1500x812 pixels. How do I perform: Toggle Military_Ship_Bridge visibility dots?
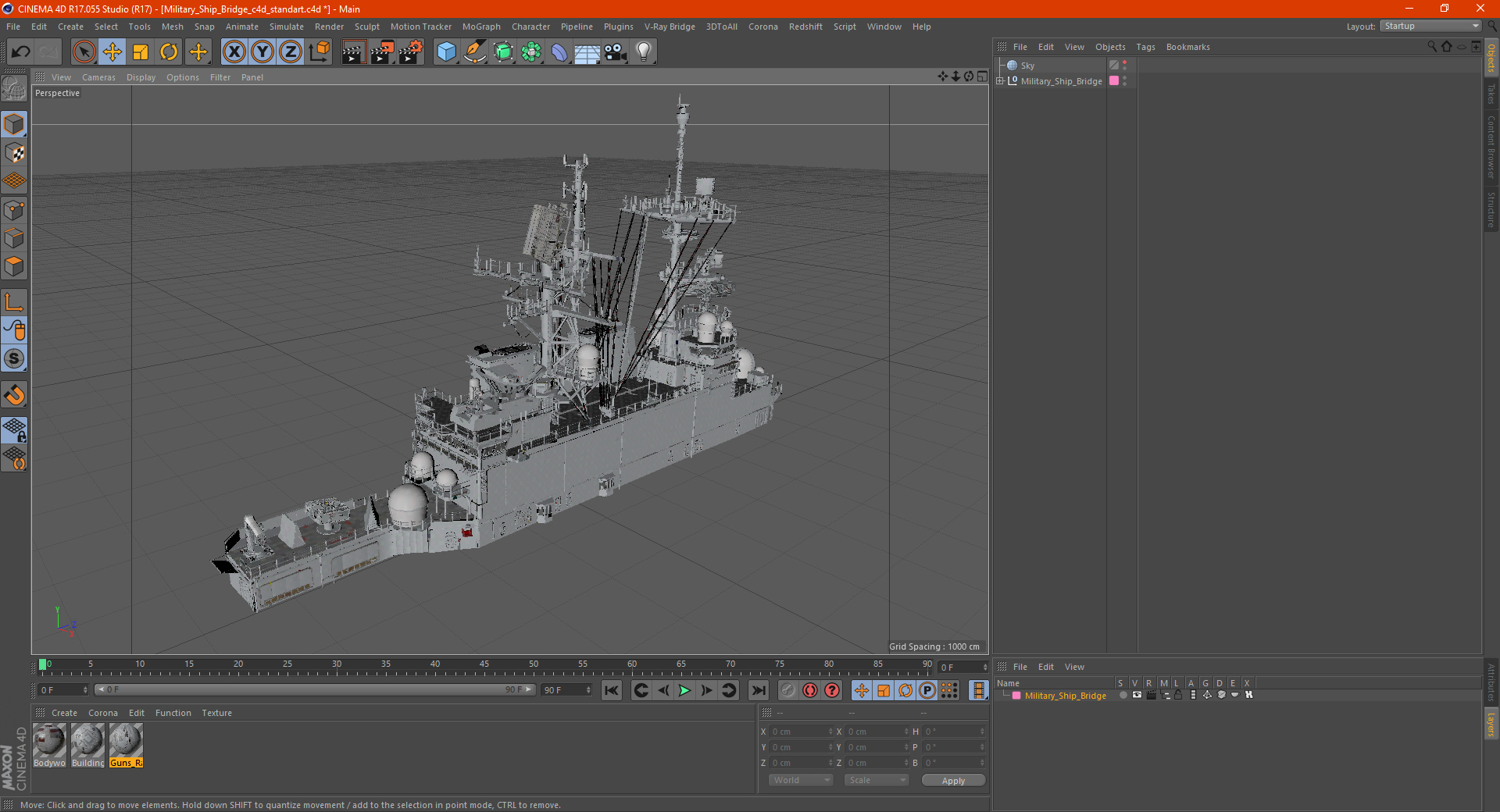coord(1125,80)
